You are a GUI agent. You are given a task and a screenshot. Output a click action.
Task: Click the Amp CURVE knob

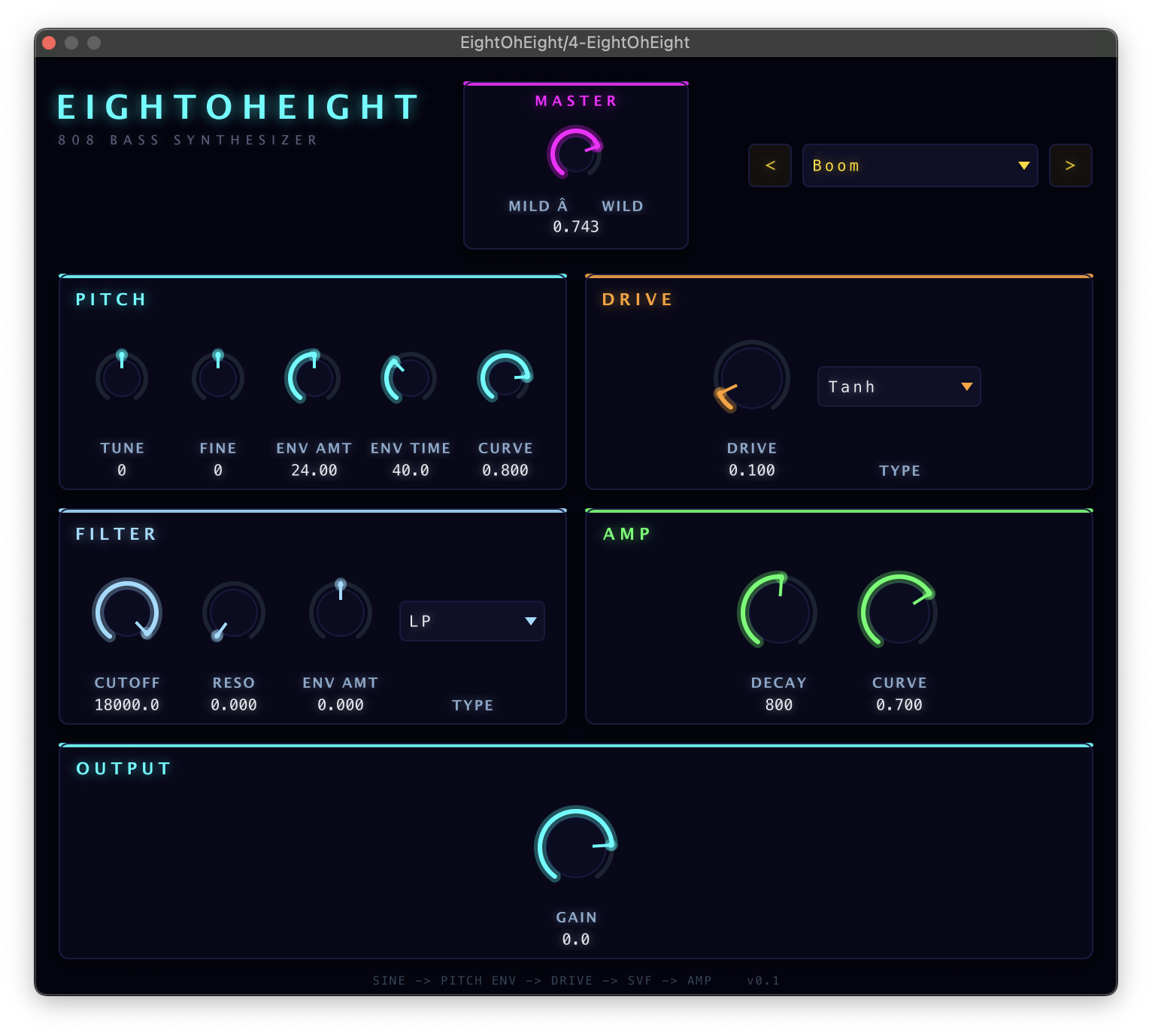point(899,610)
